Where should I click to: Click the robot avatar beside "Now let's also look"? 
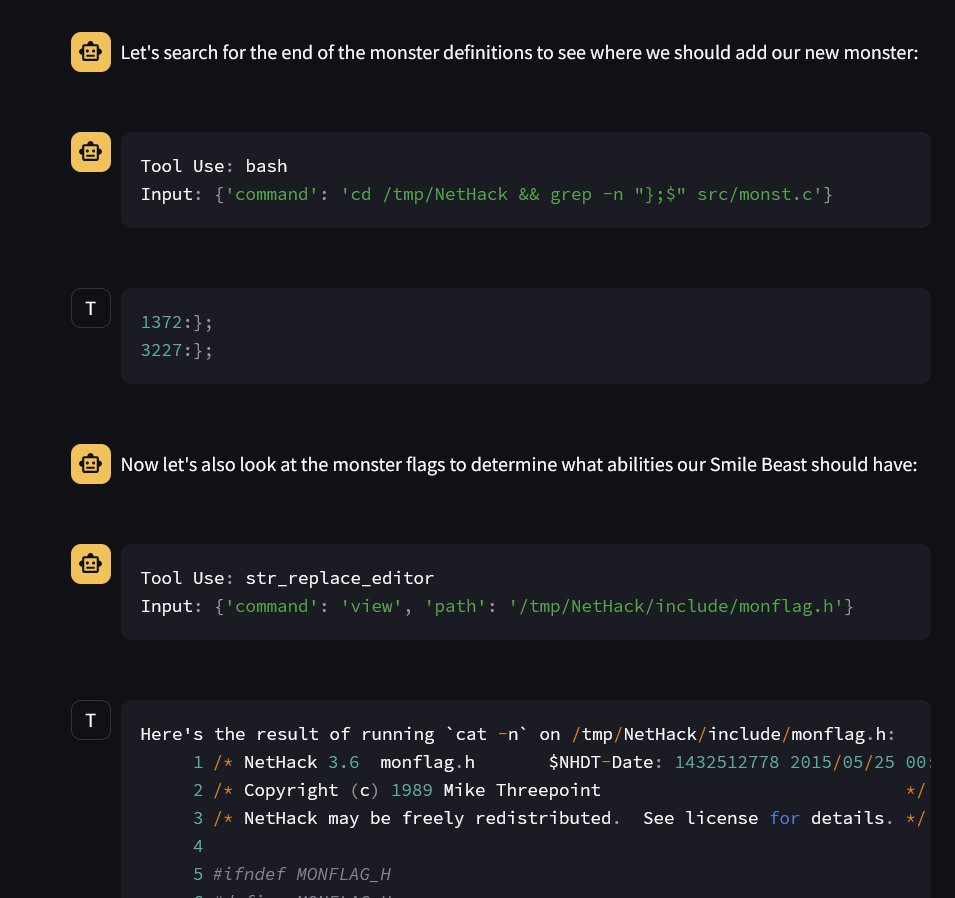[x=91, y=464]
